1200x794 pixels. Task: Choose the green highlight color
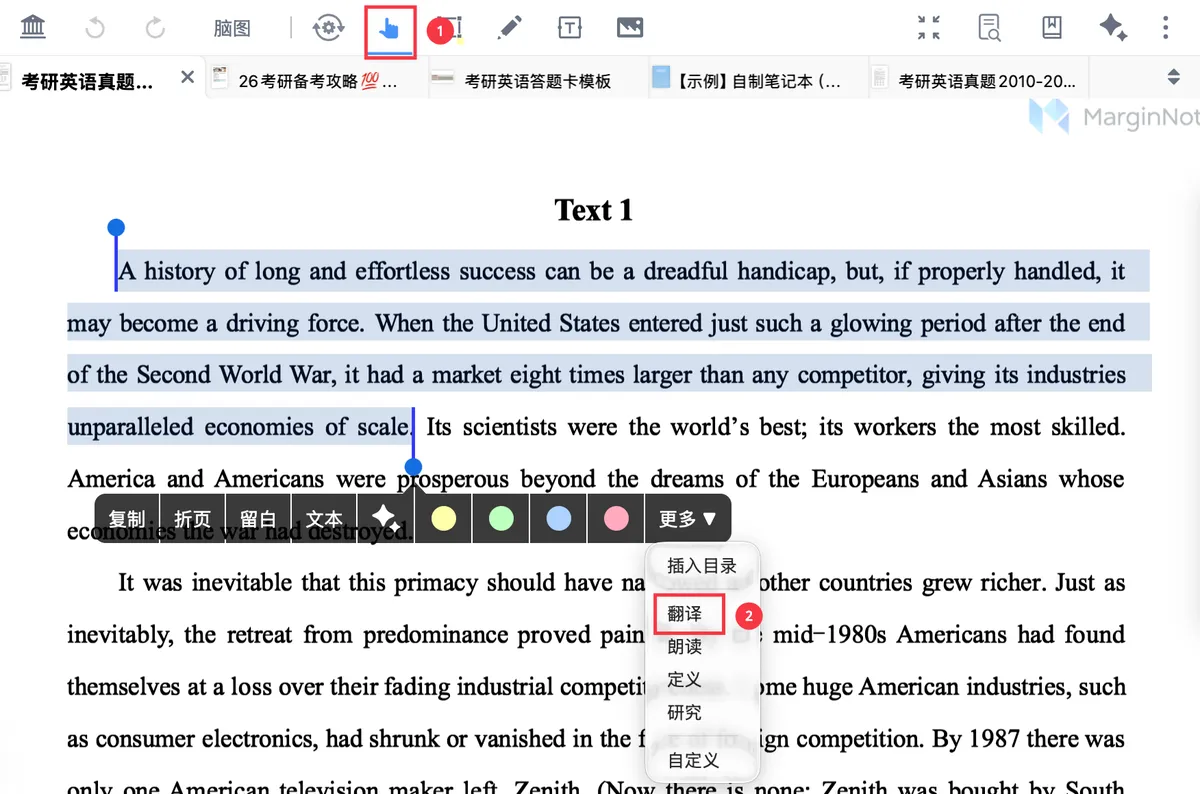click(501, 518)
